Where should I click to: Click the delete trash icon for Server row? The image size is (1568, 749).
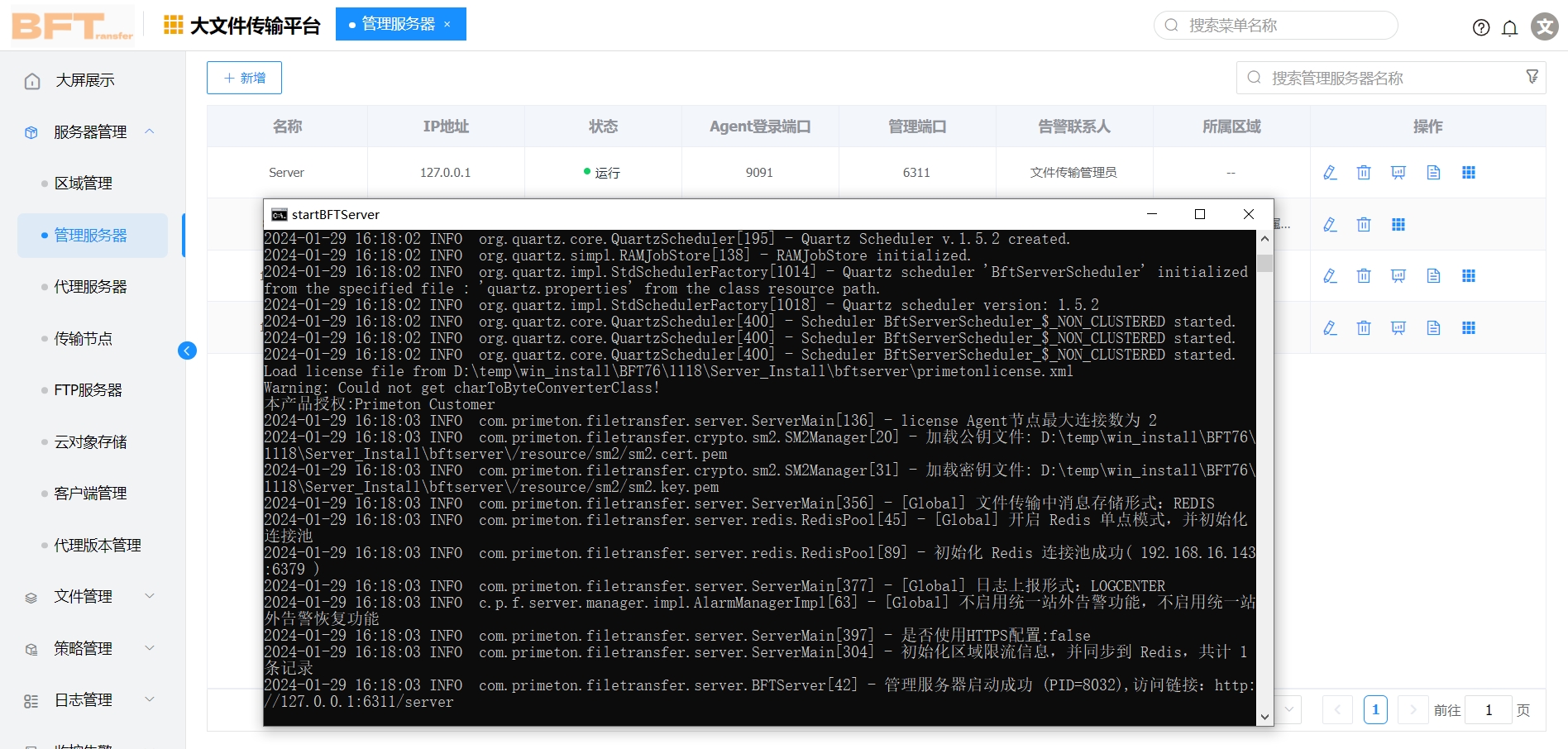click(x=1364, y=173)
